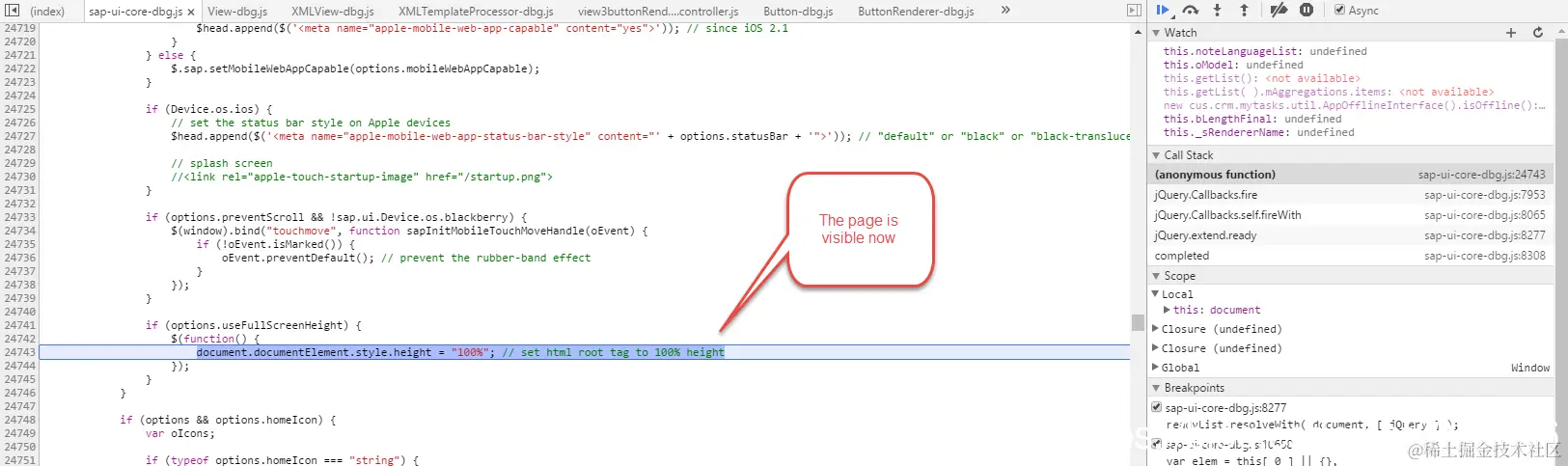Refresh the watch expressions

[x=1538, y=33]
